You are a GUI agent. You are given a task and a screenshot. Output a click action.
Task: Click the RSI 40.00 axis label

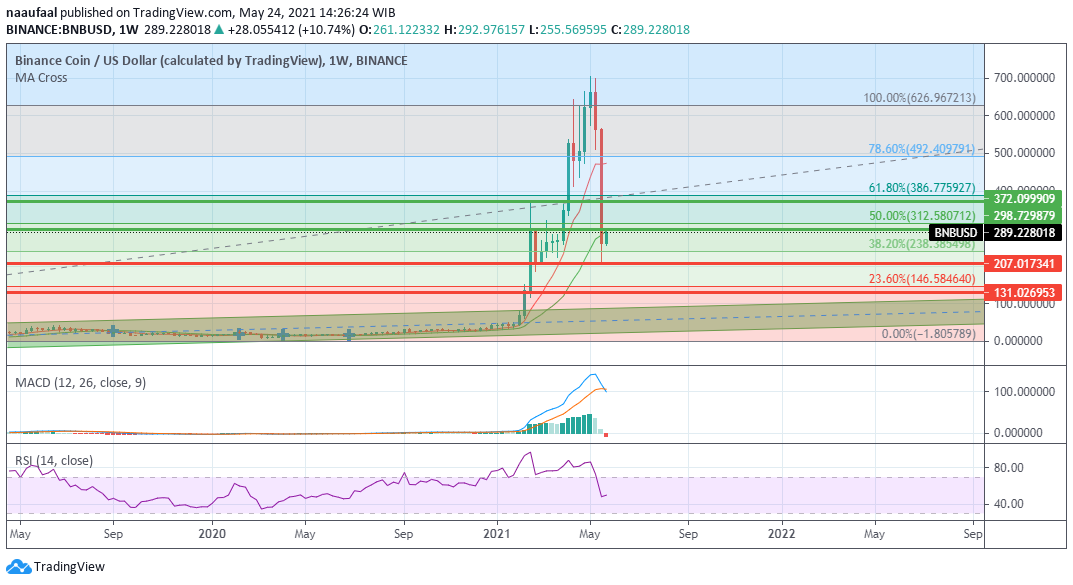click(x=1009, y=504)
